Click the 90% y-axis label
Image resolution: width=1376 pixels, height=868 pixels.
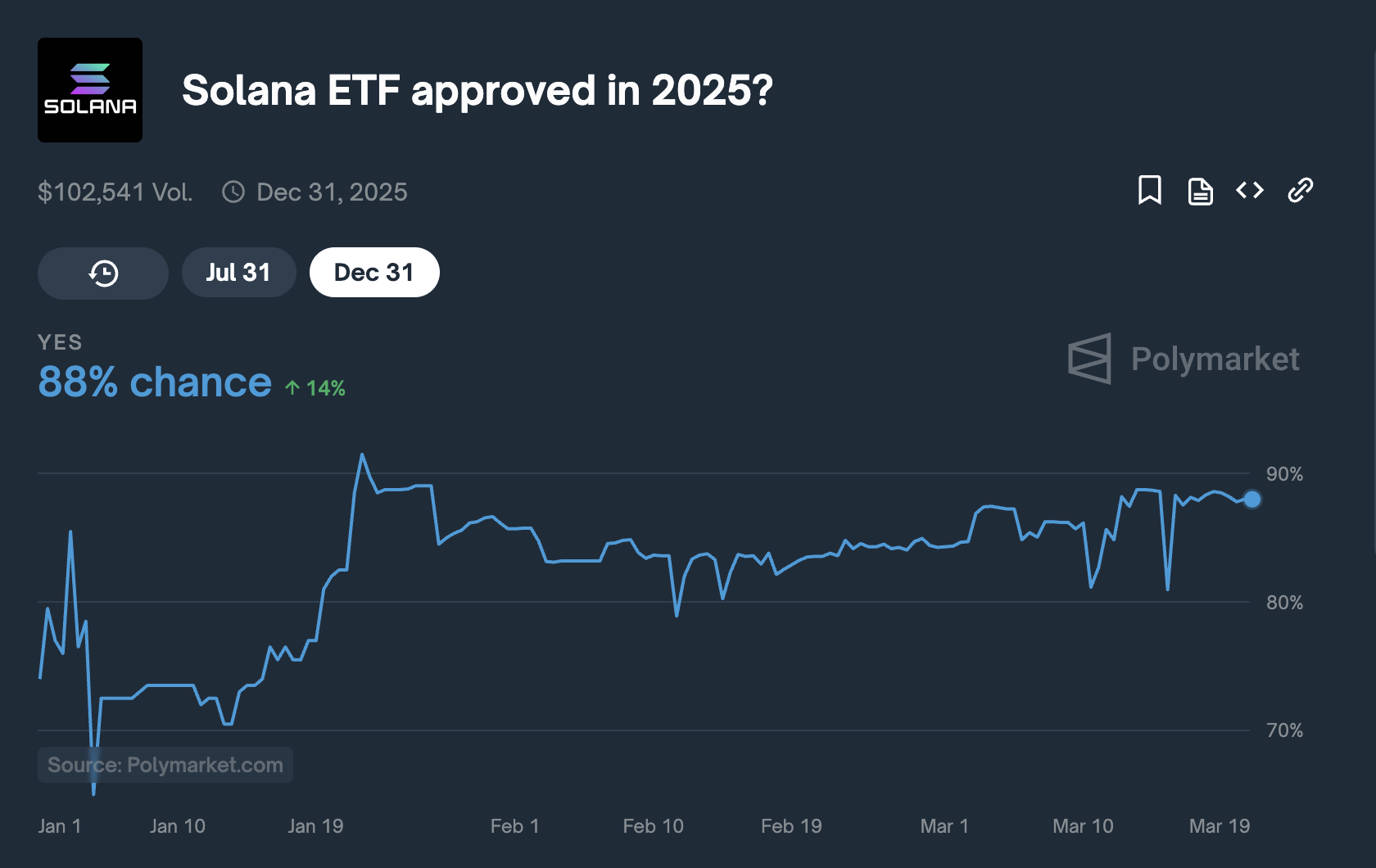point(1284,474)
